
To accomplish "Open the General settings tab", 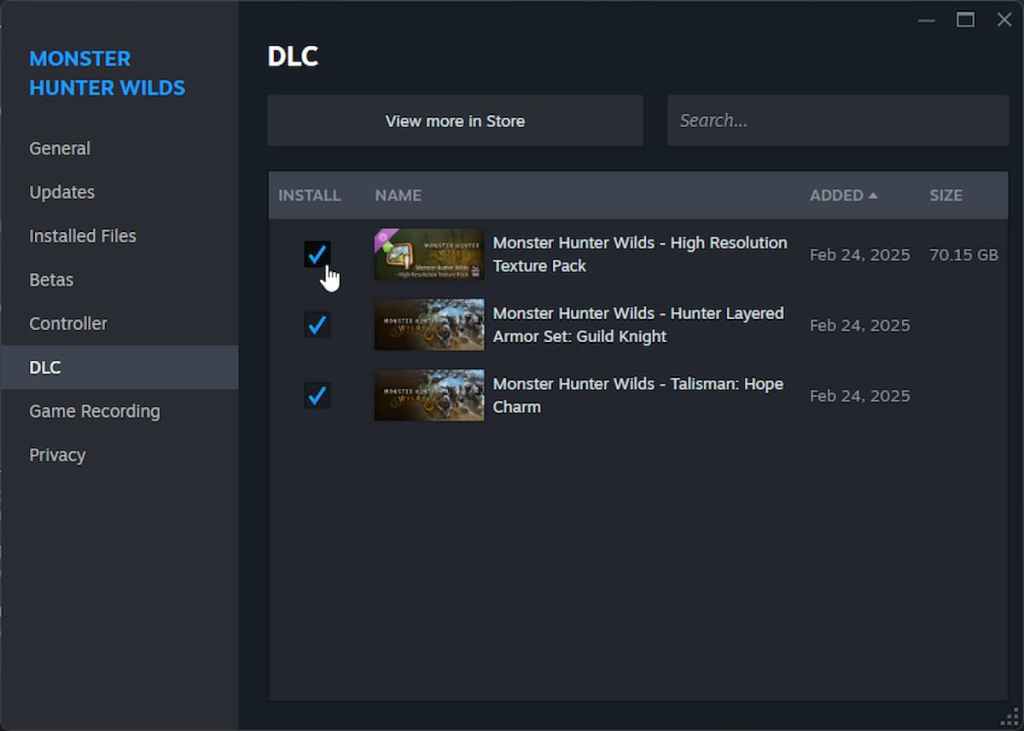I will (60, 148).
